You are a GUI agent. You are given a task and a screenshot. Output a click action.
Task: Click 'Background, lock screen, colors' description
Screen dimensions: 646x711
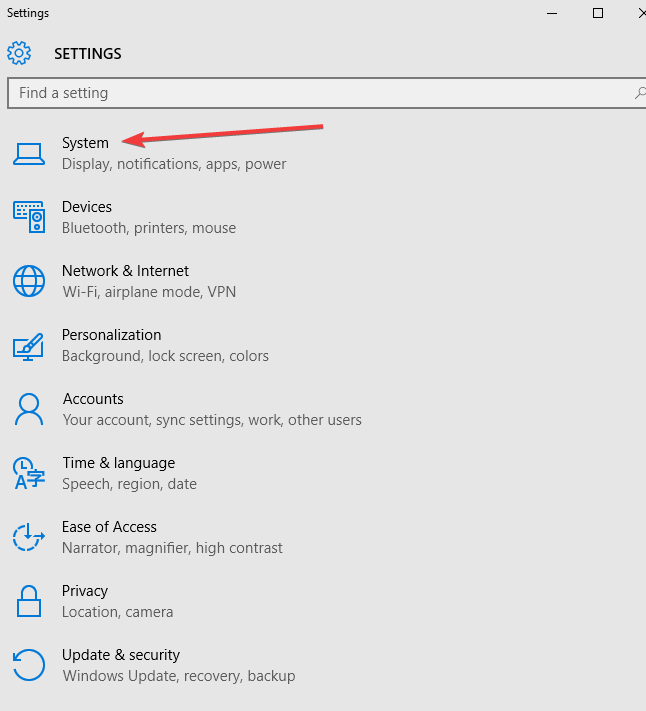coord(165,356)
